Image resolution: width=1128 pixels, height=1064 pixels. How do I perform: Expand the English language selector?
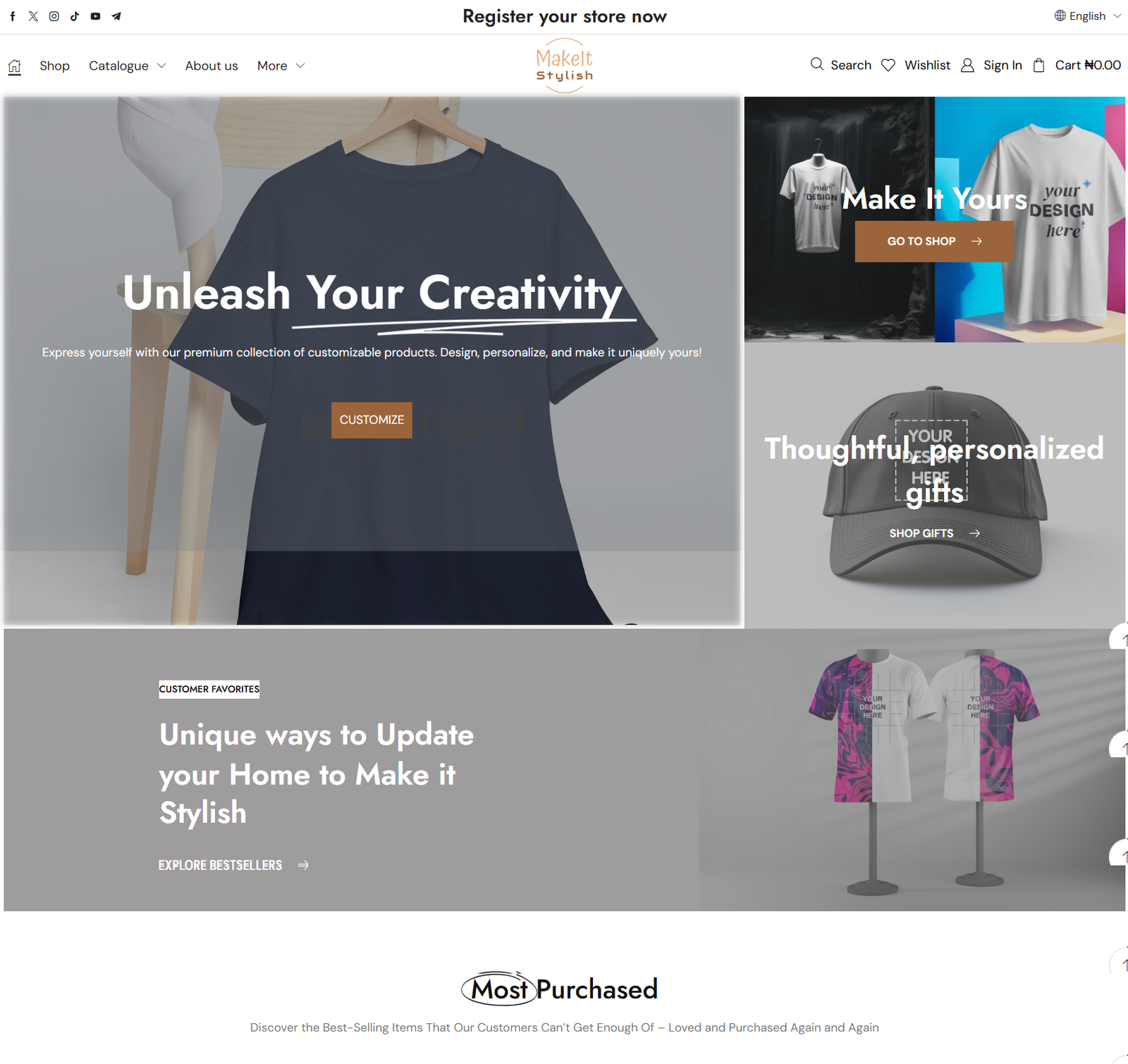tap(1088, 16)
